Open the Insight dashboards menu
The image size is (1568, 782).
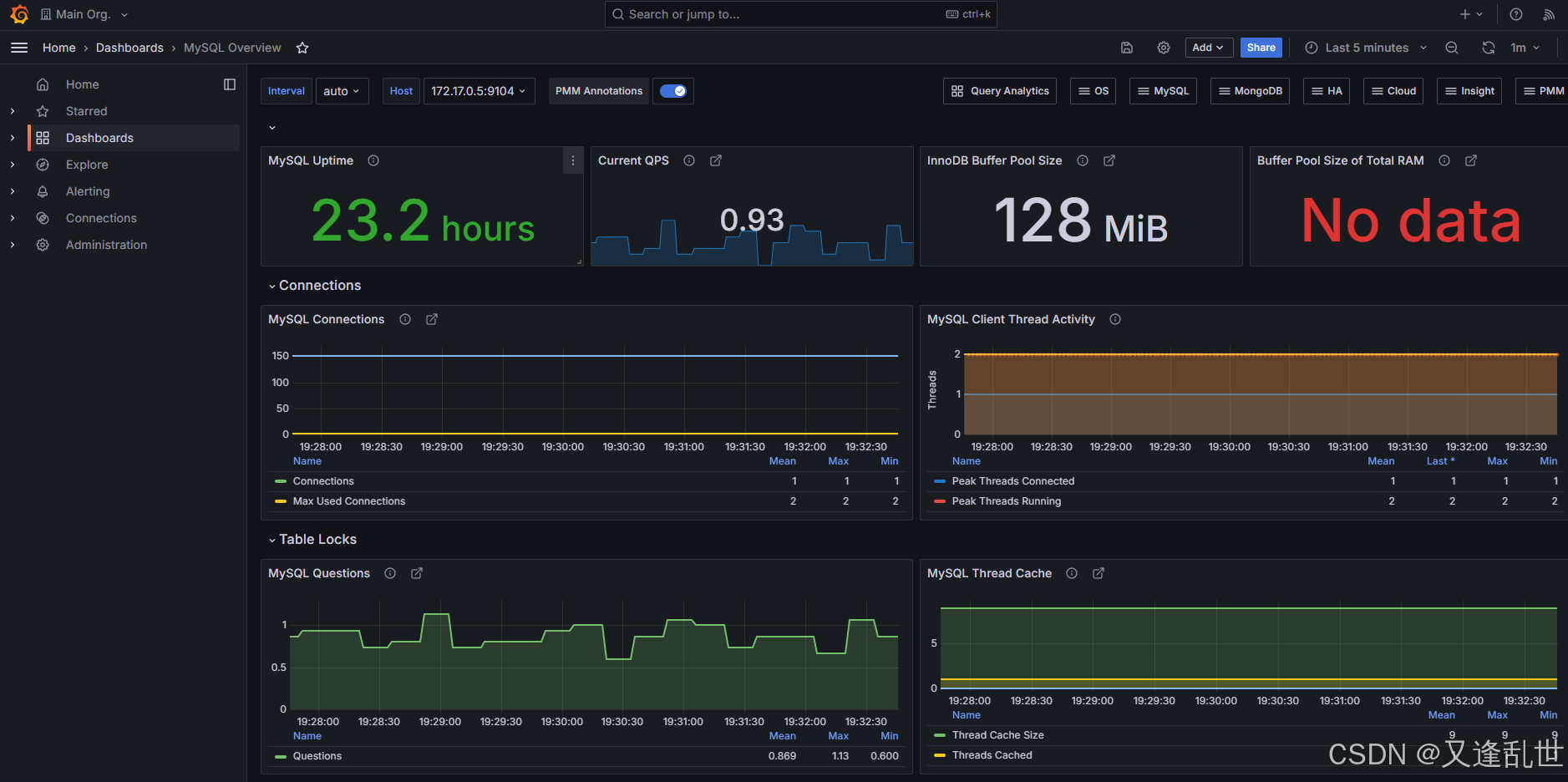pyautogui.click(x=1469, y=91)
